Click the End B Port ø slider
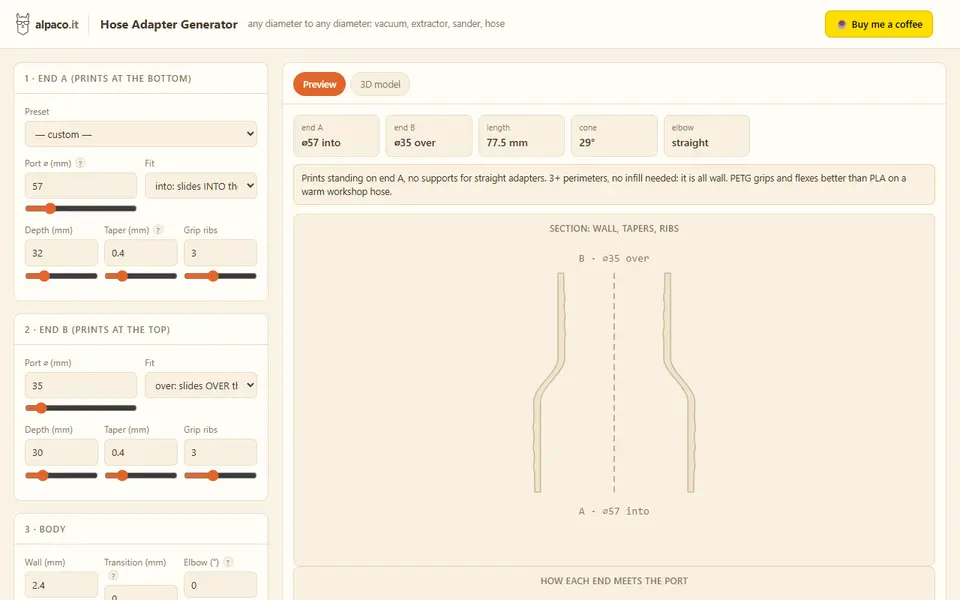Screen dimensions: 960x600 point(81,408)
